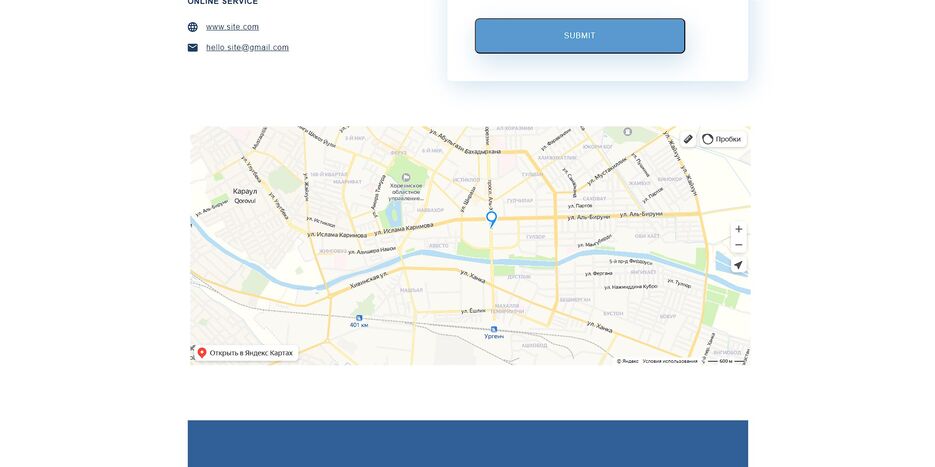Click the 5-й пр-д Фирдауси label
Viewport: 935px width, 467px height.
click(630, 261)
